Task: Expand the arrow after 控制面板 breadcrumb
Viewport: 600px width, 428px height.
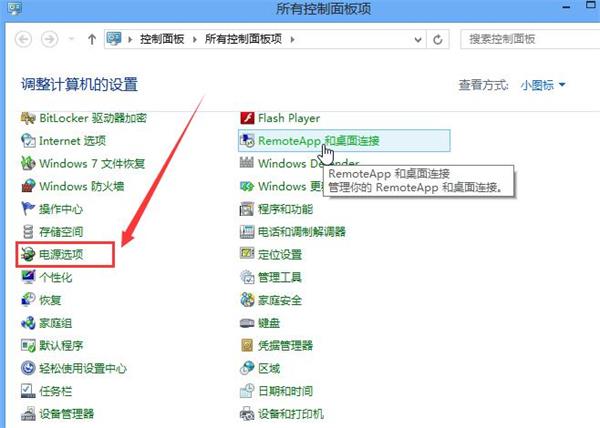Action: [x=195, y=39]
